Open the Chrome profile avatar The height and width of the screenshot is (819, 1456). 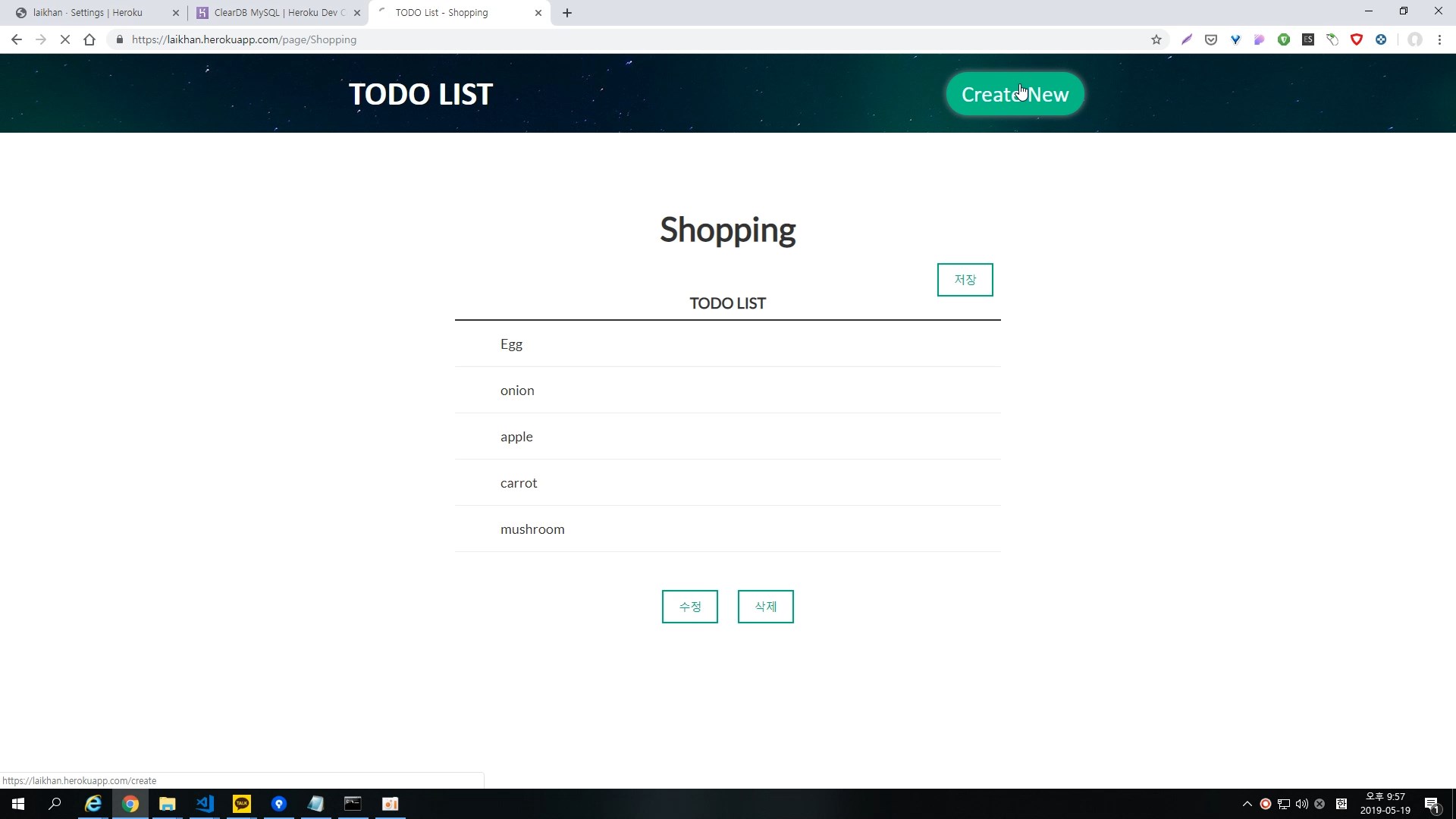[x=1414, y=39]
